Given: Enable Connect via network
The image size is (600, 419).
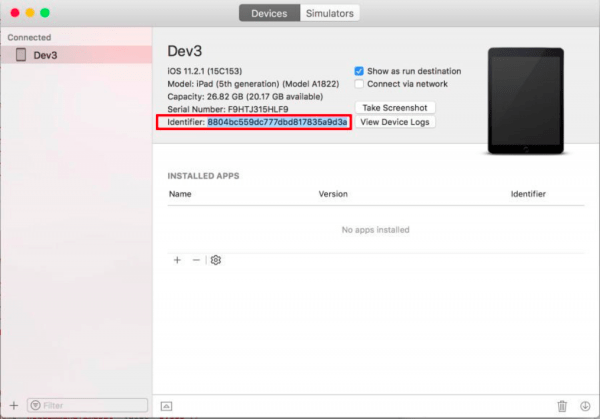Looking at the screenshot, I should pos(359,84).
